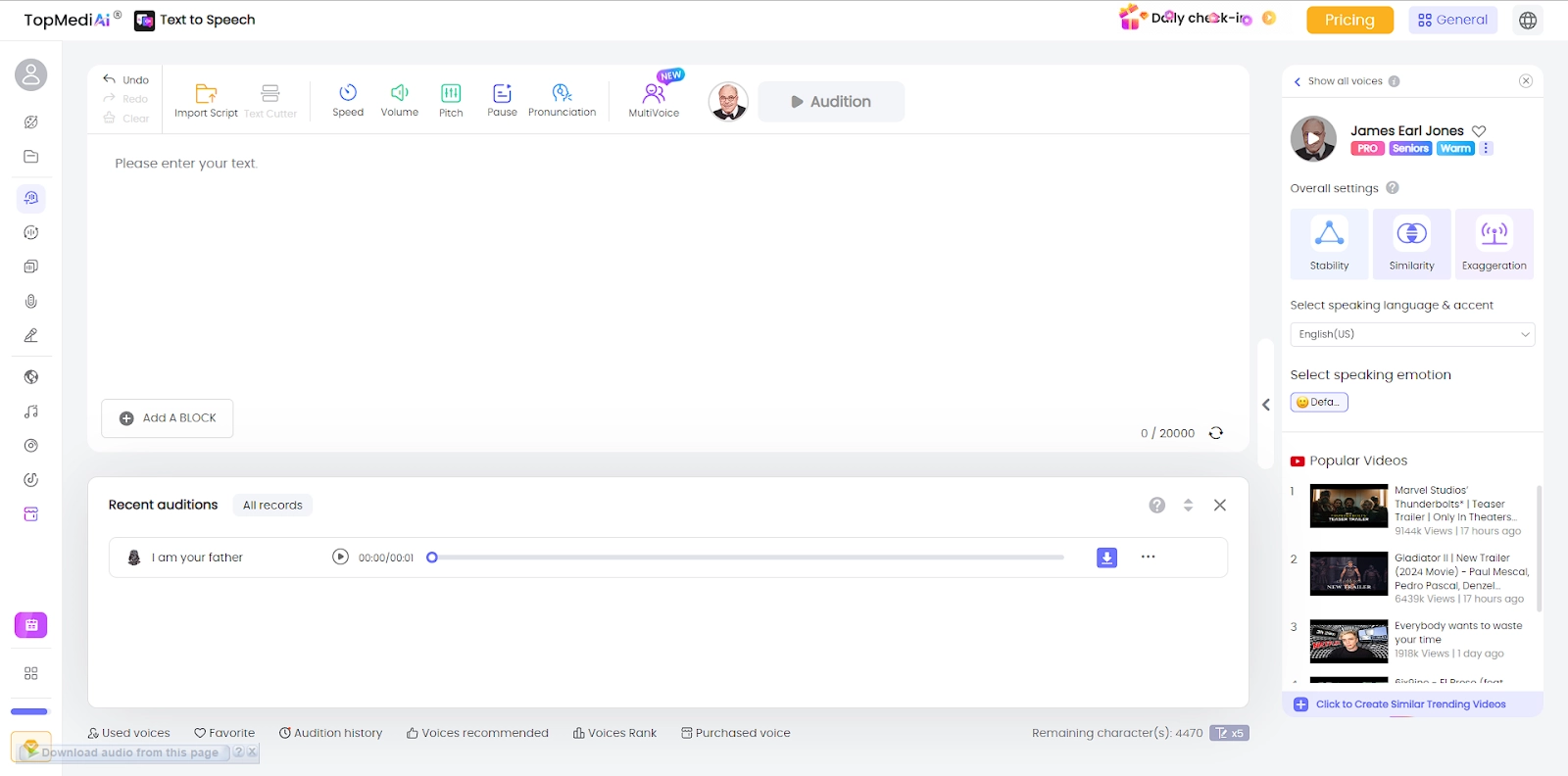Viewport: 1568px width, 776px height.
Task: Download the 'I am your father' audio
Action: [1106, 558]
